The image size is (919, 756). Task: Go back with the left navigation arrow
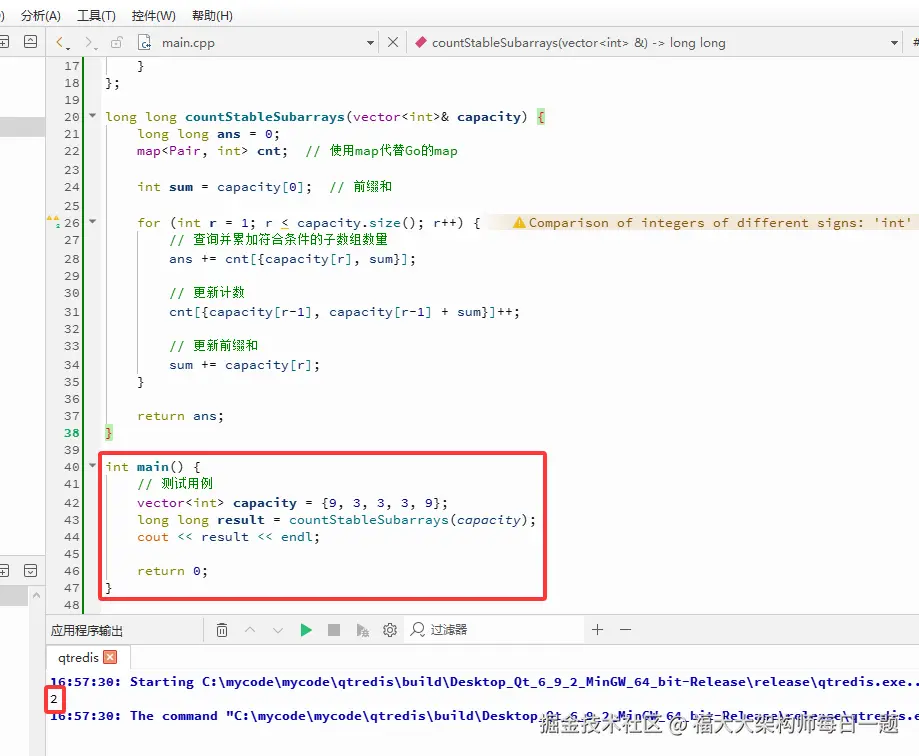click(x=61, y=42)
